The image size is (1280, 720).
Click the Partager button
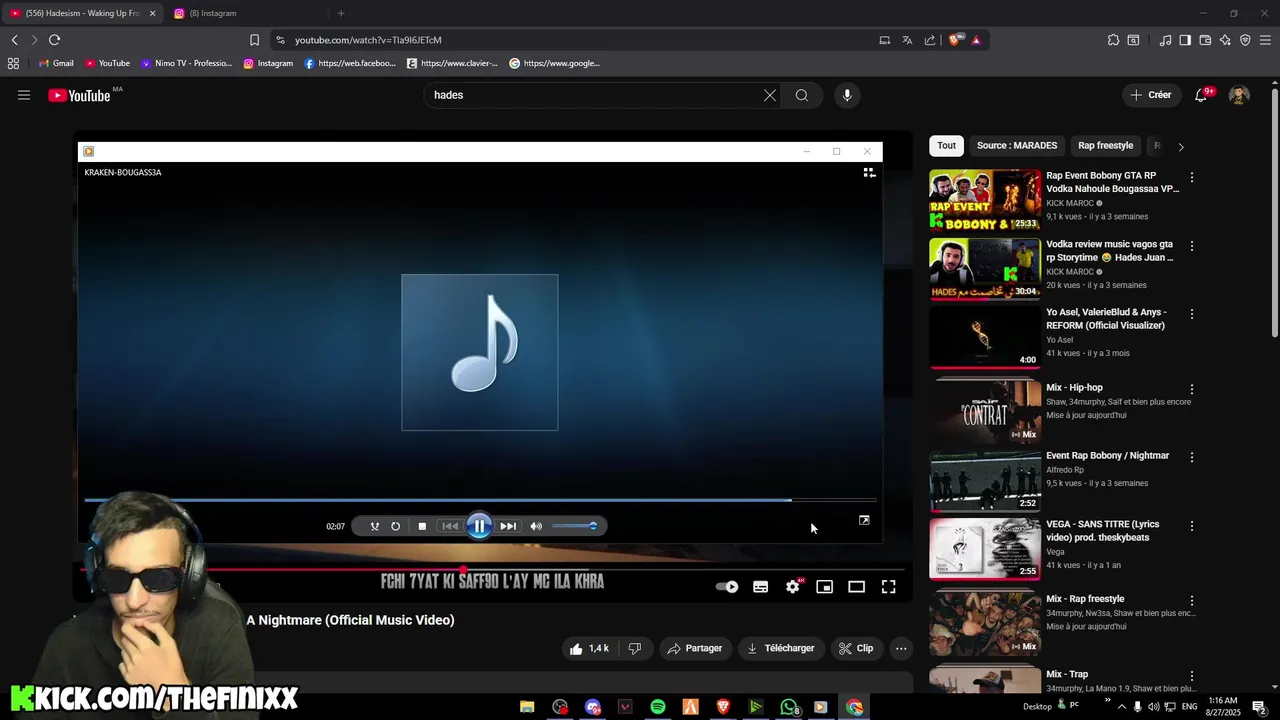pos(694,648)
